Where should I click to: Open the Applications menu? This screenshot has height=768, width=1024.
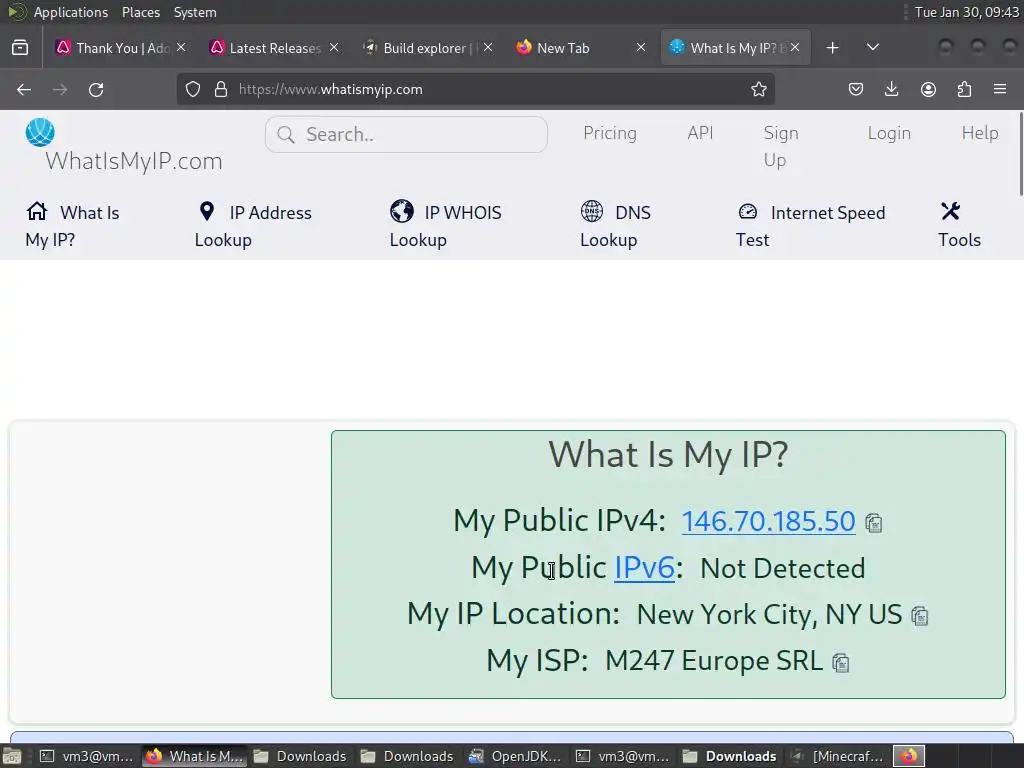[x=71, y=12]
